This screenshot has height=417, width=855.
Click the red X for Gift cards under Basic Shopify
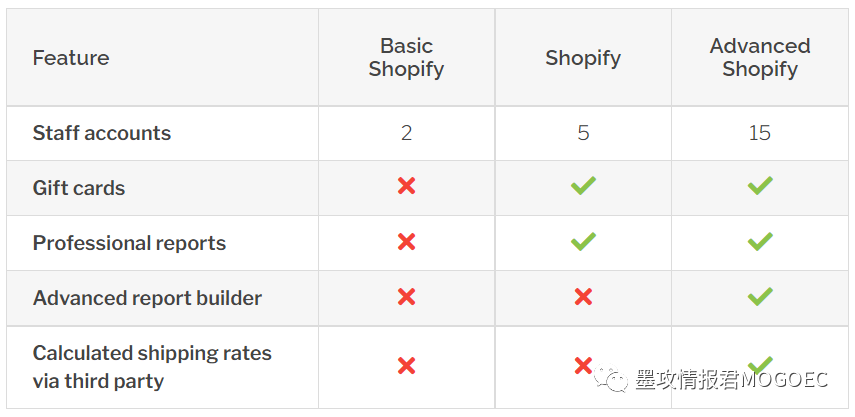pyautogui.click(x=406, y=186)
